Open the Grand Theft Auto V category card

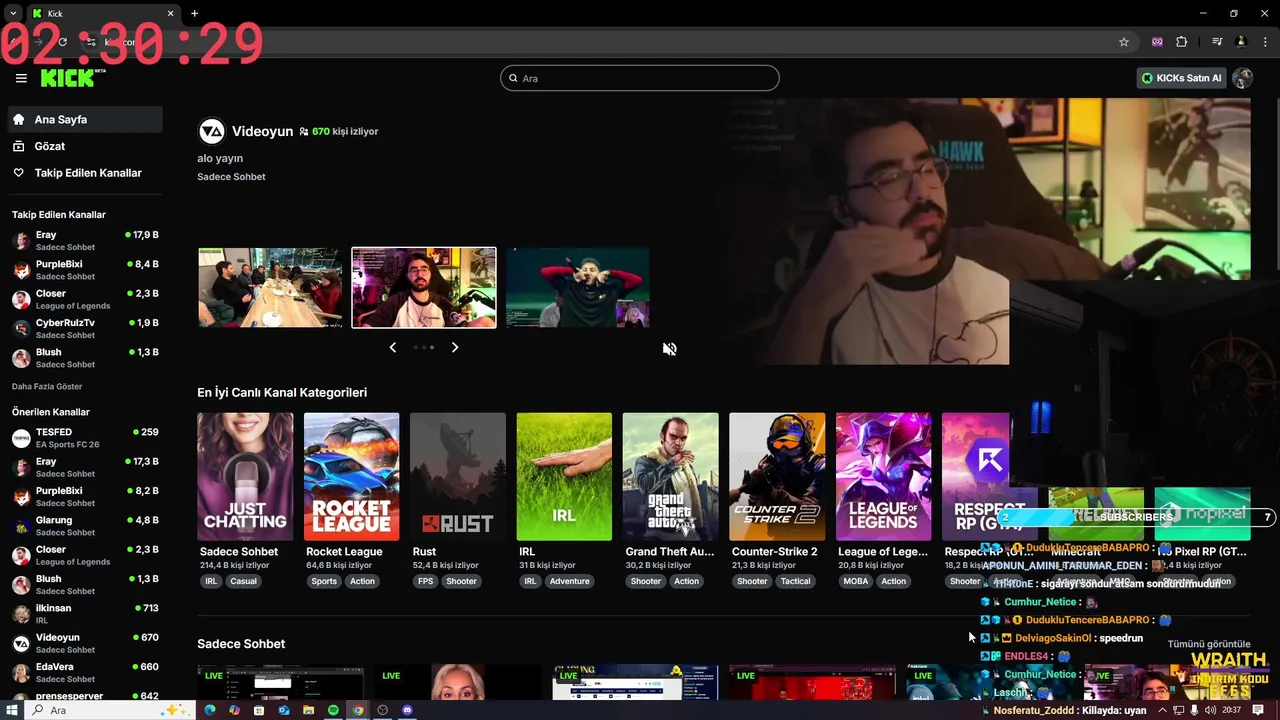click(670, 477)
